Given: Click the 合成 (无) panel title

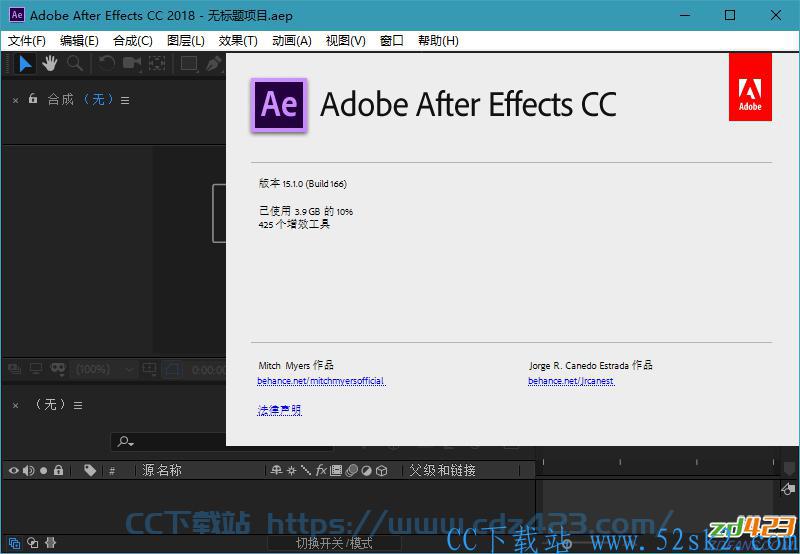Looking at the screenshot, I should [81, 99].
